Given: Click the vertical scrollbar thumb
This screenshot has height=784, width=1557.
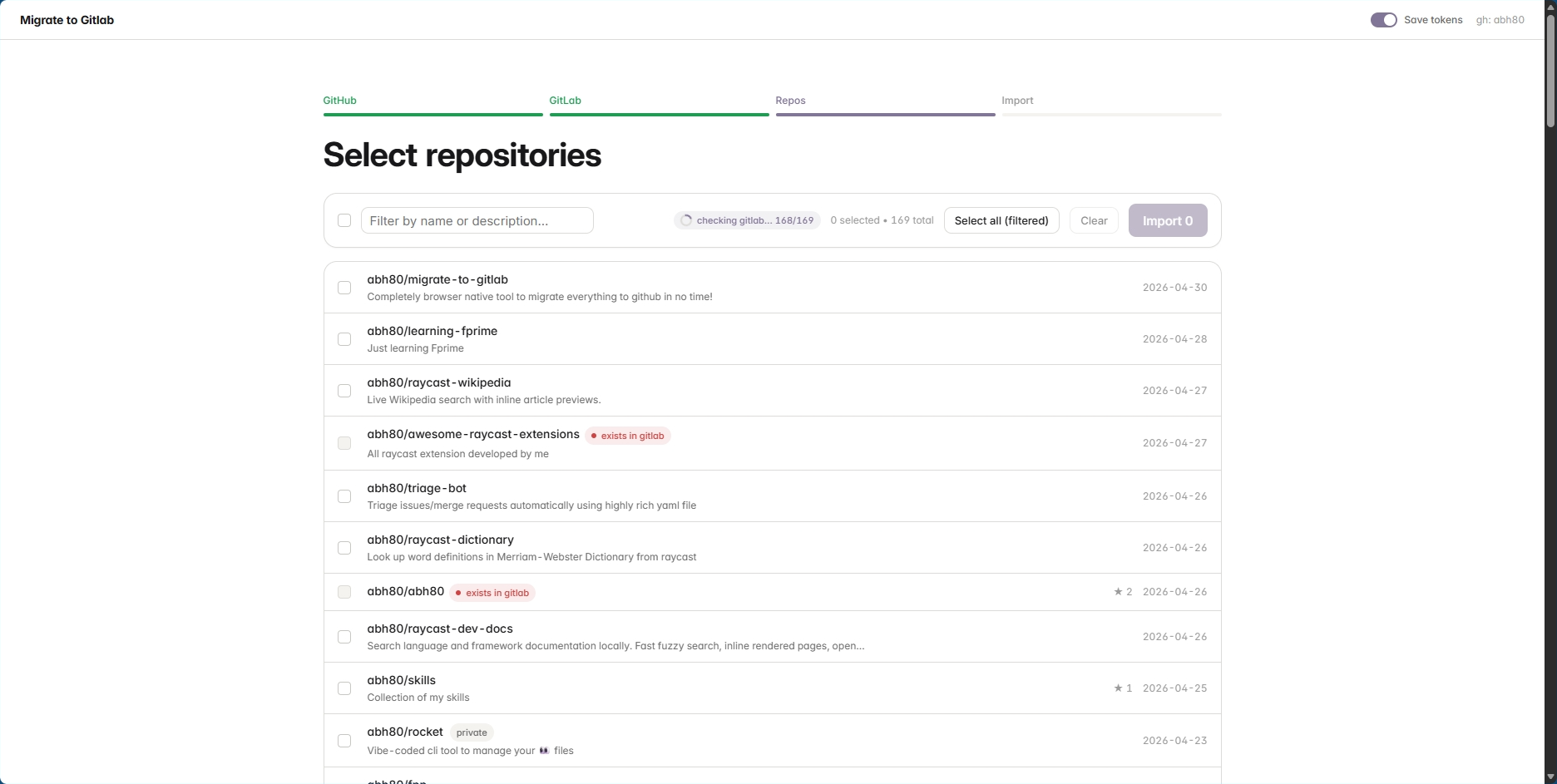Looking at the screenshot, I should click(x=1550, y=71).
